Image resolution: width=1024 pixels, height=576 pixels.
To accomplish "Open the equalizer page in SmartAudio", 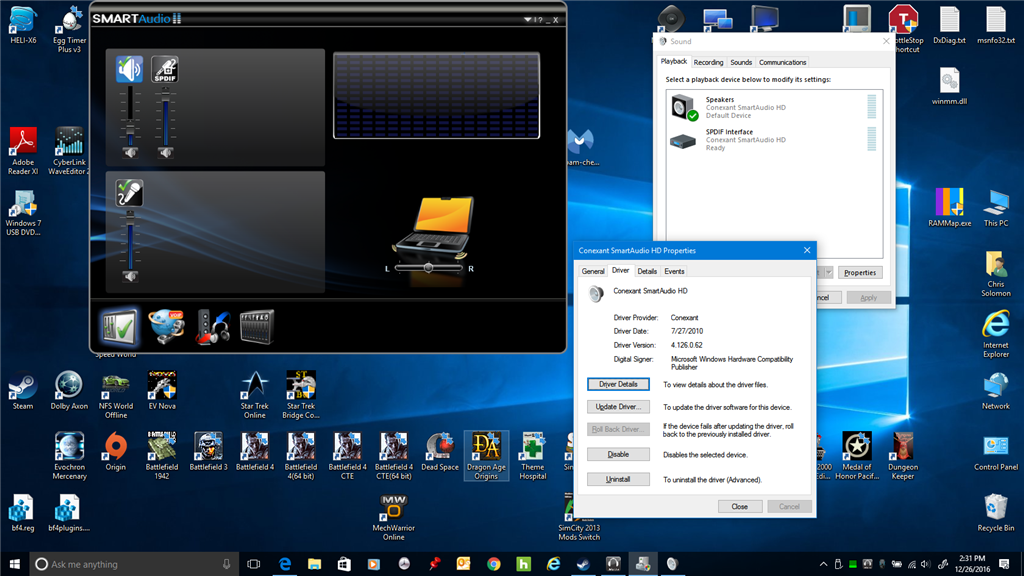I will [x=257, y=327].
